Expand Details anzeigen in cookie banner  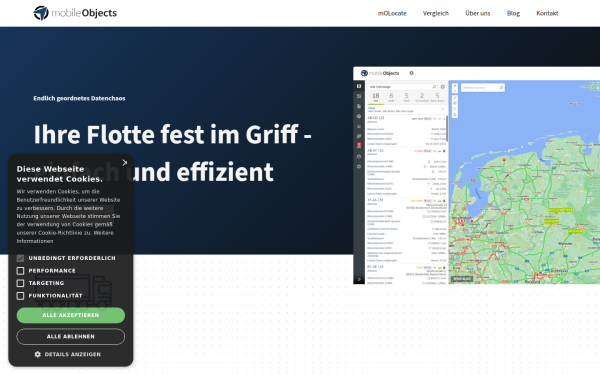tap(68, 354)
